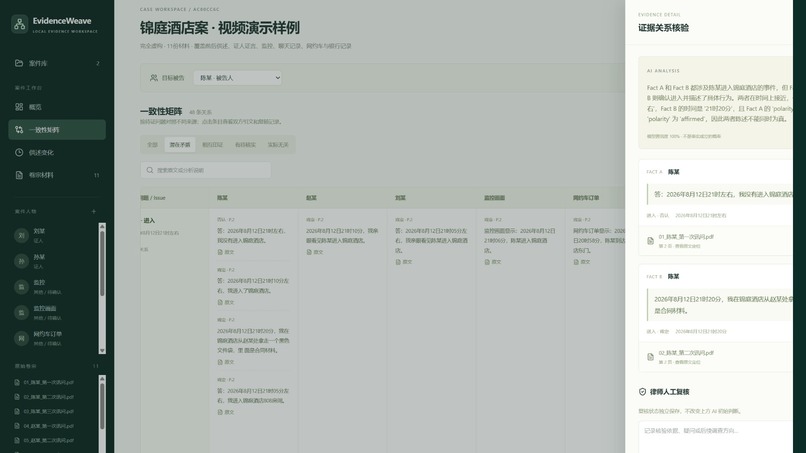Click the lawyer review notes text area
The height and width of the screenshot is (453, 806).
[716, 437]
